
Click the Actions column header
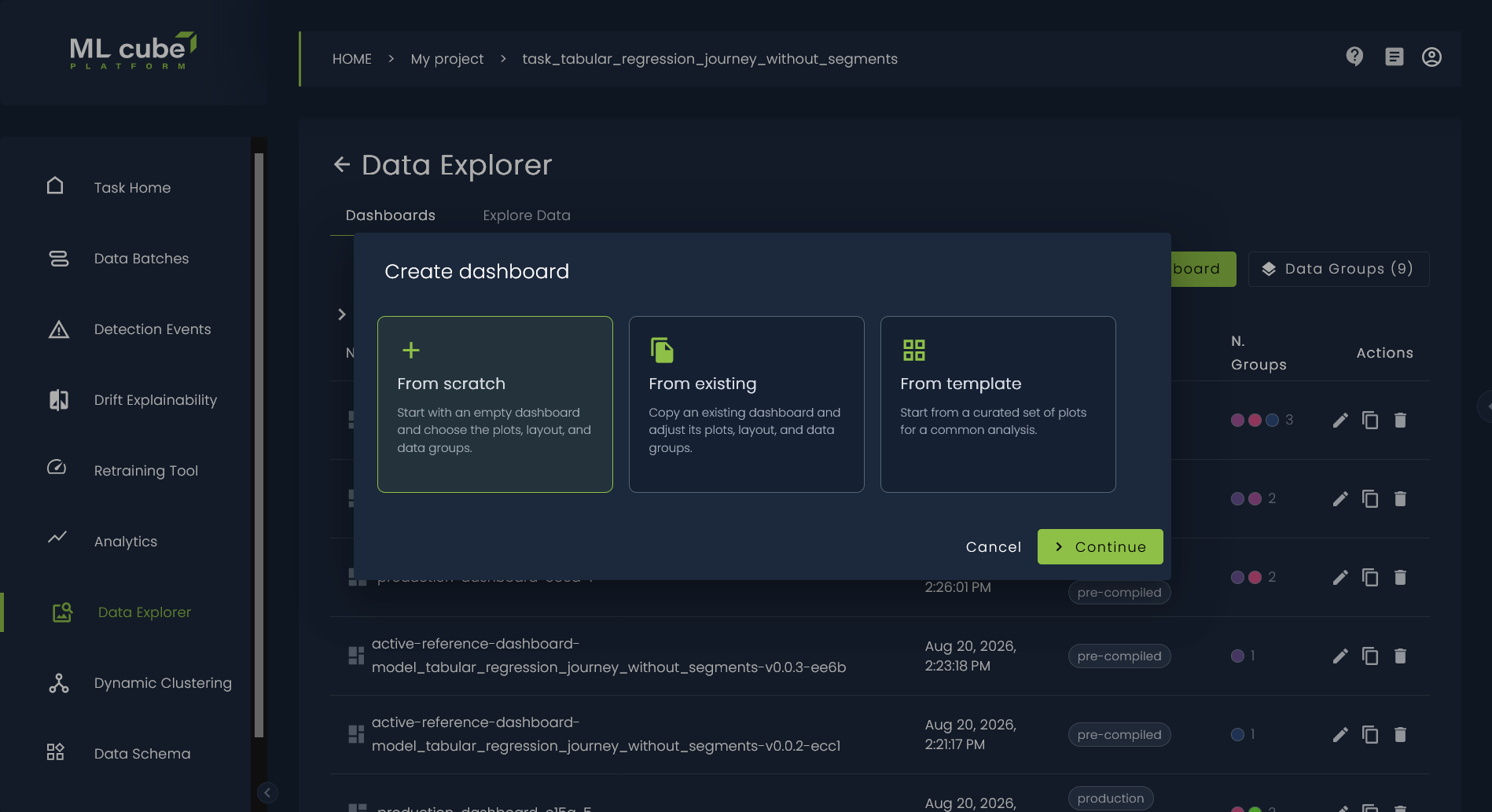click(x=1384, y=353)
